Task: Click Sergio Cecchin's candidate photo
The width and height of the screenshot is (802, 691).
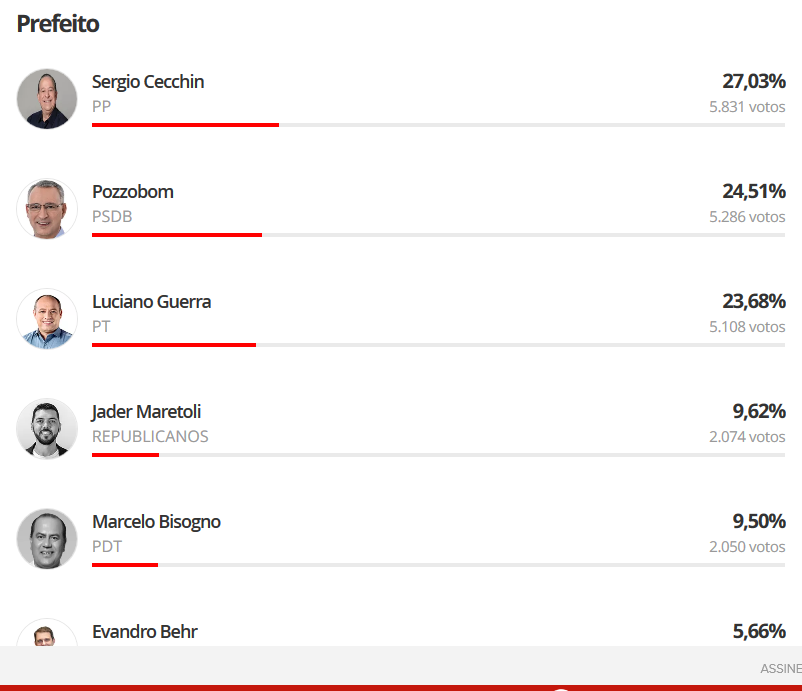Action: tap(47, 99)
